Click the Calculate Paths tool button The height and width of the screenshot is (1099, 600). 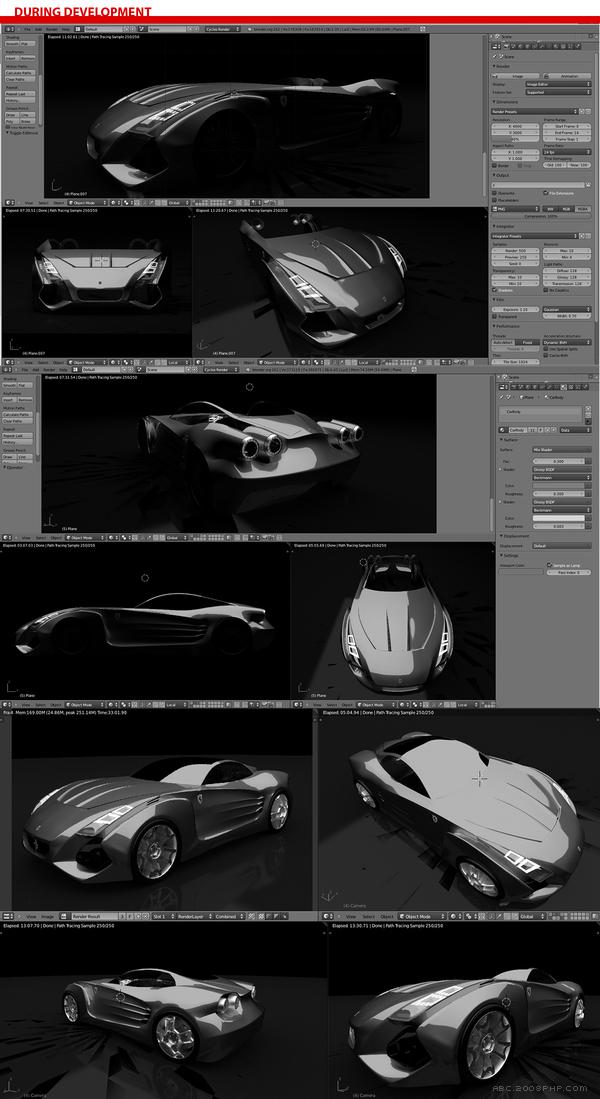point(19,74)
